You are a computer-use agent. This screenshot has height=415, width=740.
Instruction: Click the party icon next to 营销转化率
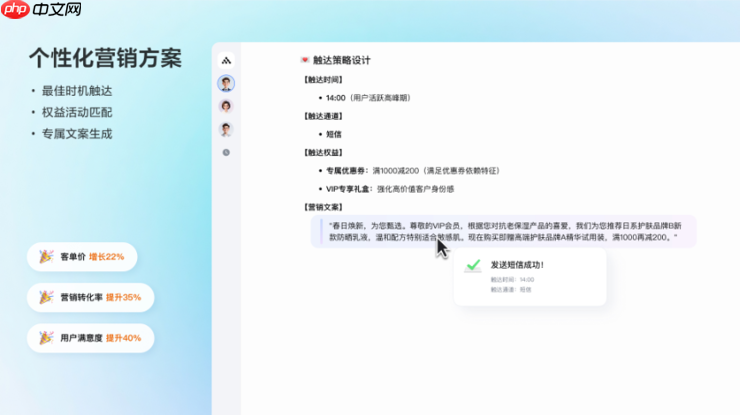click(46, 297)
